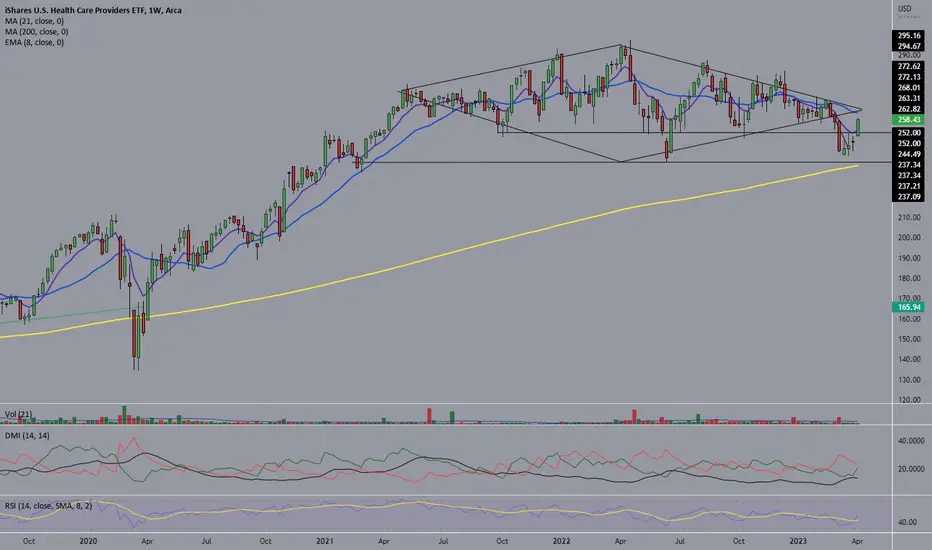Click the 272.13 price label

click(908, 77)
